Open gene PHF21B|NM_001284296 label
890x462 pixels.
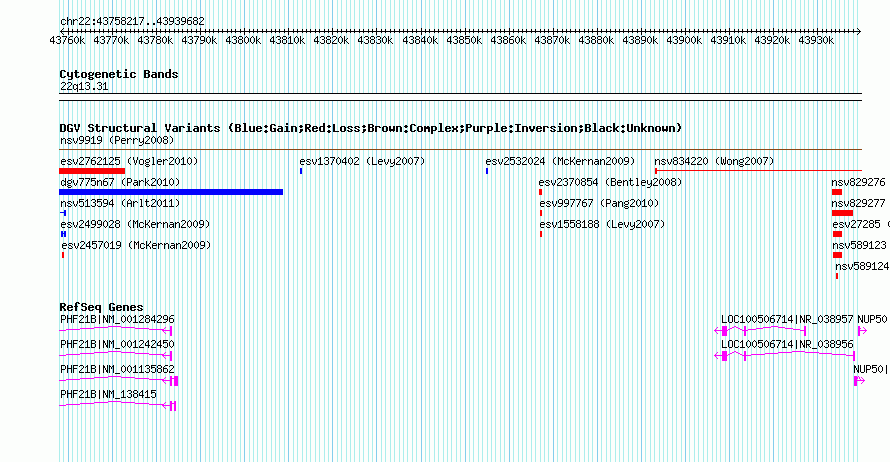[117, 320]
